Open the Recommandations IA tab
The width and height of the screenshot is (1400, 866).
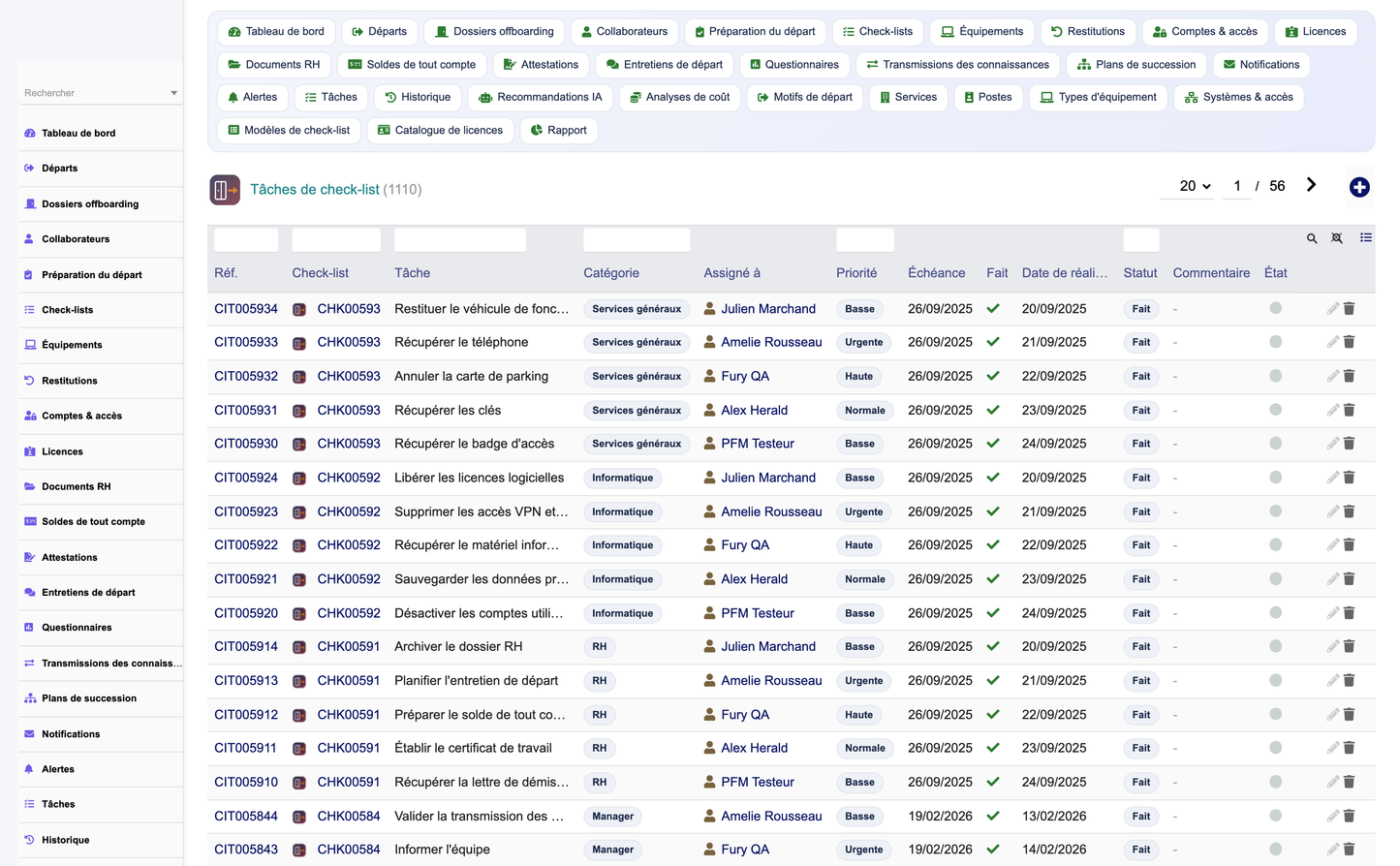click(x=540, y=97)
